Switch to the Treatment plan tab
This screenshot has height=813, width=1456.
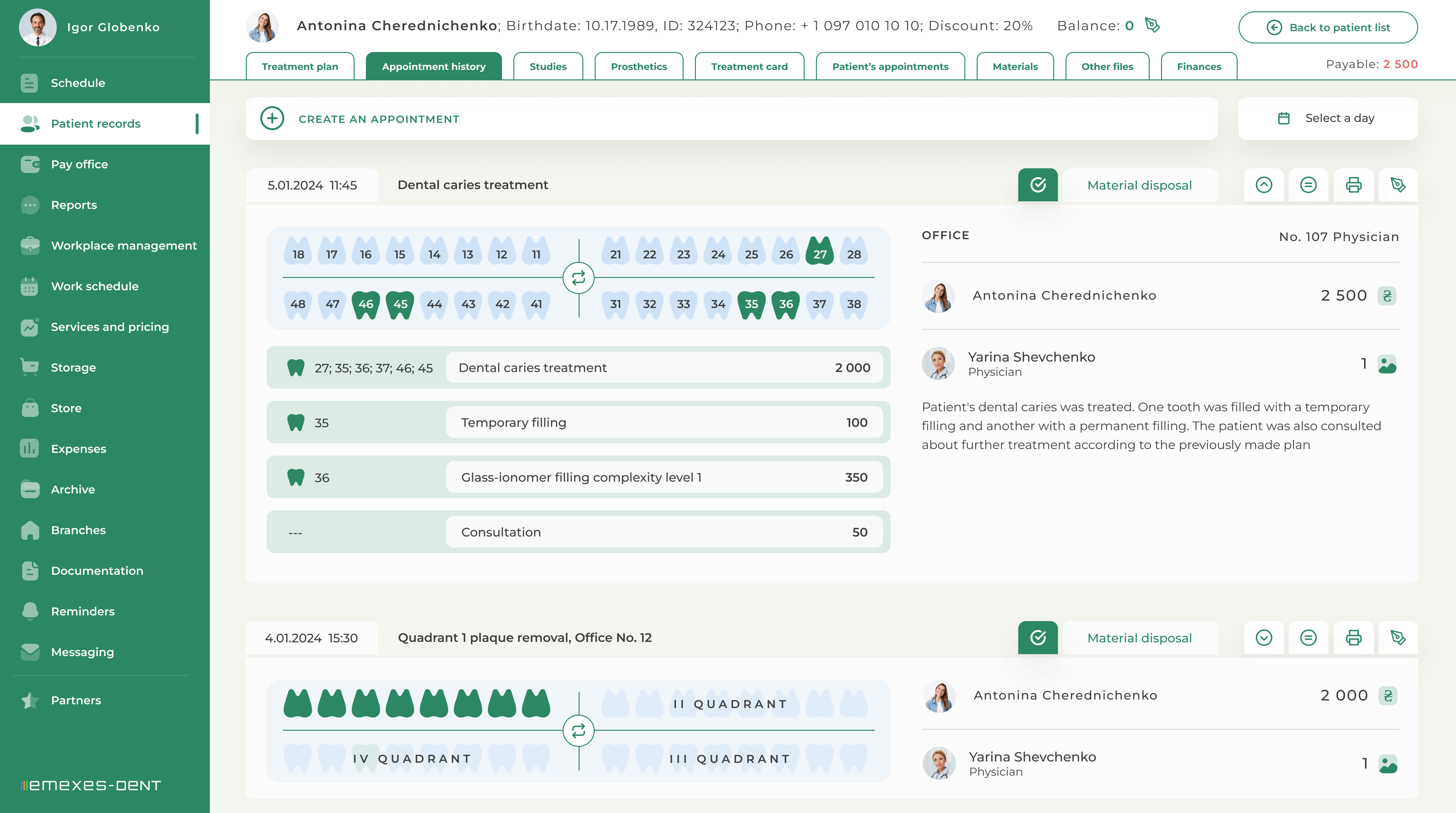pos(300,67)
